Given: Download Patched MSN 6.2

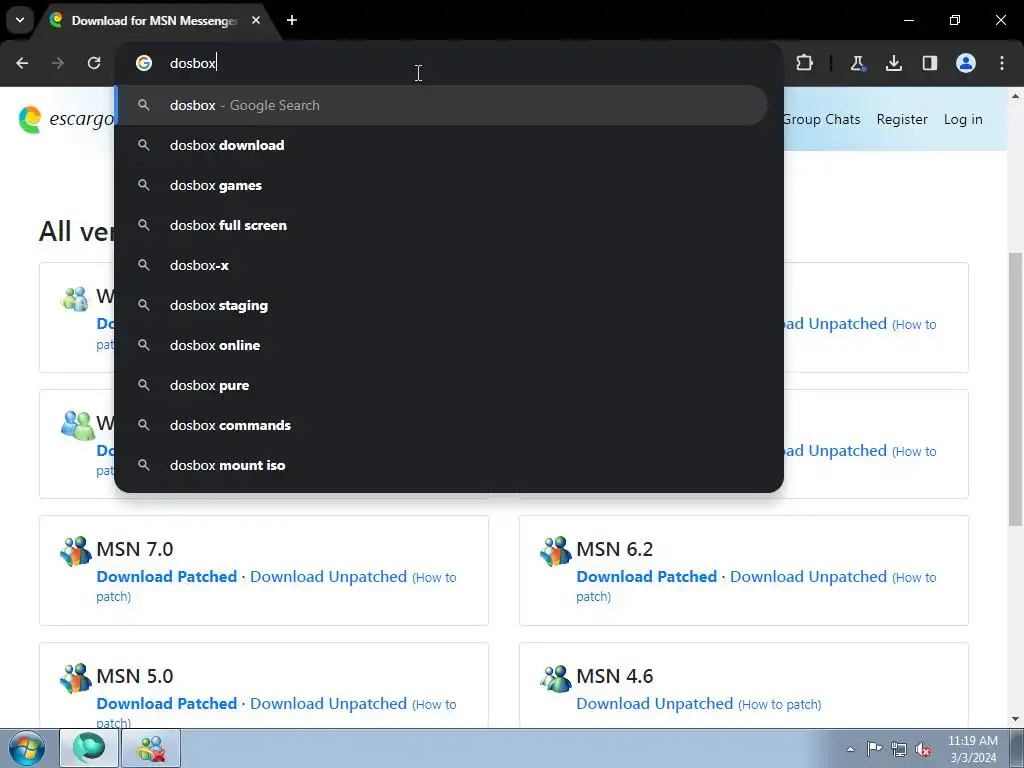Looking at the screenshot, I should [x=647, y=577].
